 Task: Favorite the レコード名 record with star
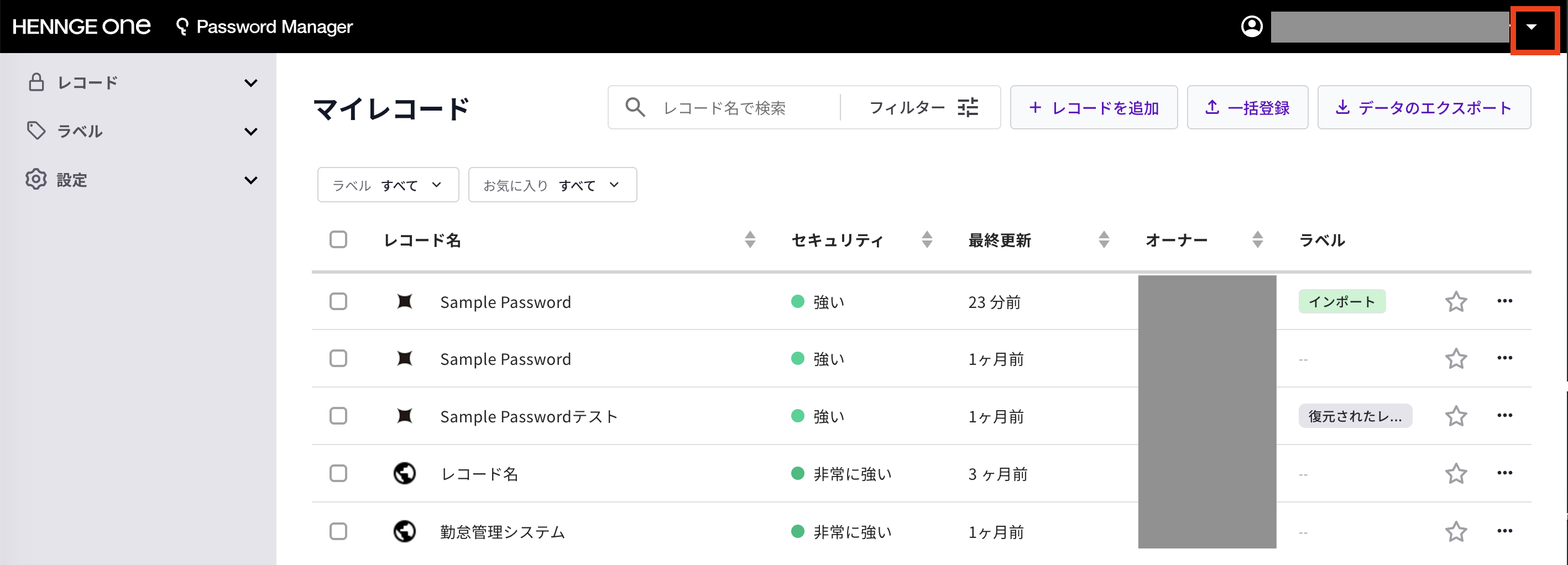coord(1456,473)
